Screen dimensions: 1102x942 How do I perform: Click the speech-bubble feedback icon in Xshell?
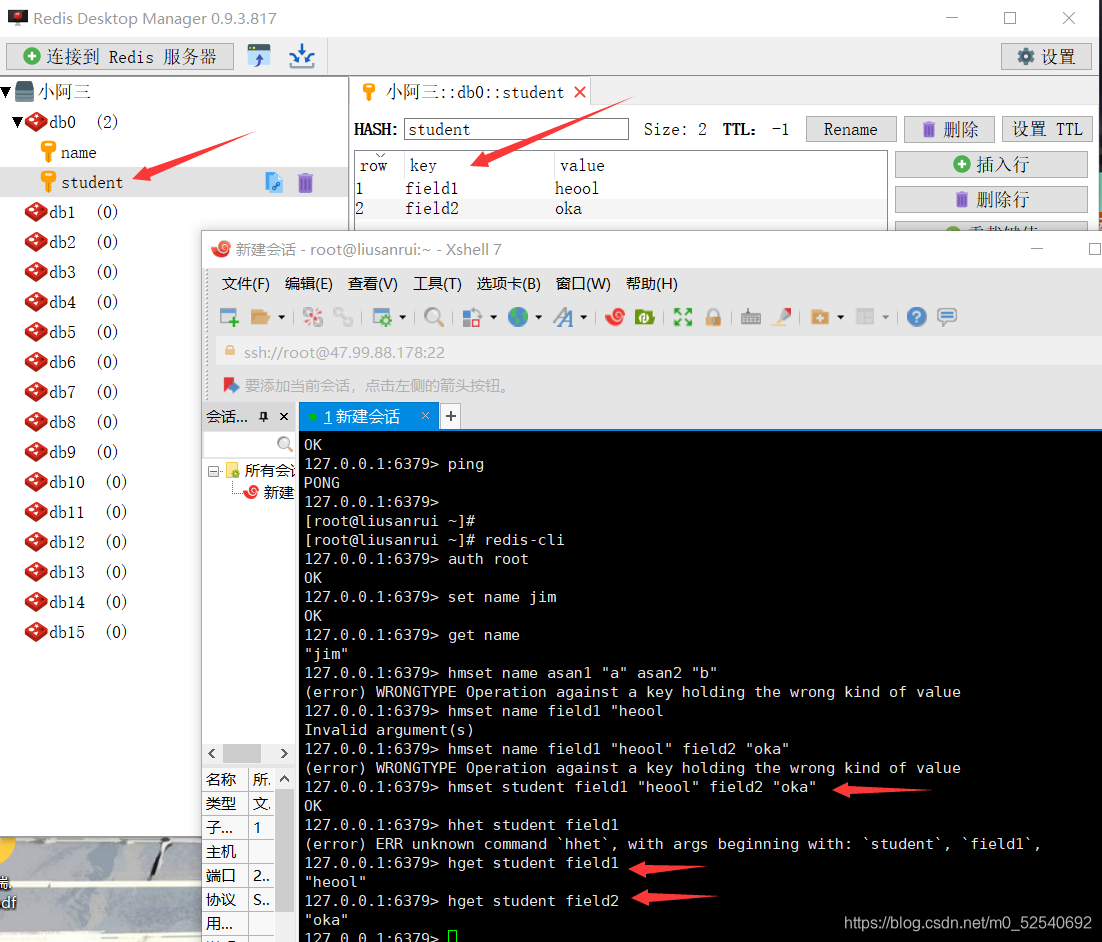pyautogui.click(x=947, y=317)
